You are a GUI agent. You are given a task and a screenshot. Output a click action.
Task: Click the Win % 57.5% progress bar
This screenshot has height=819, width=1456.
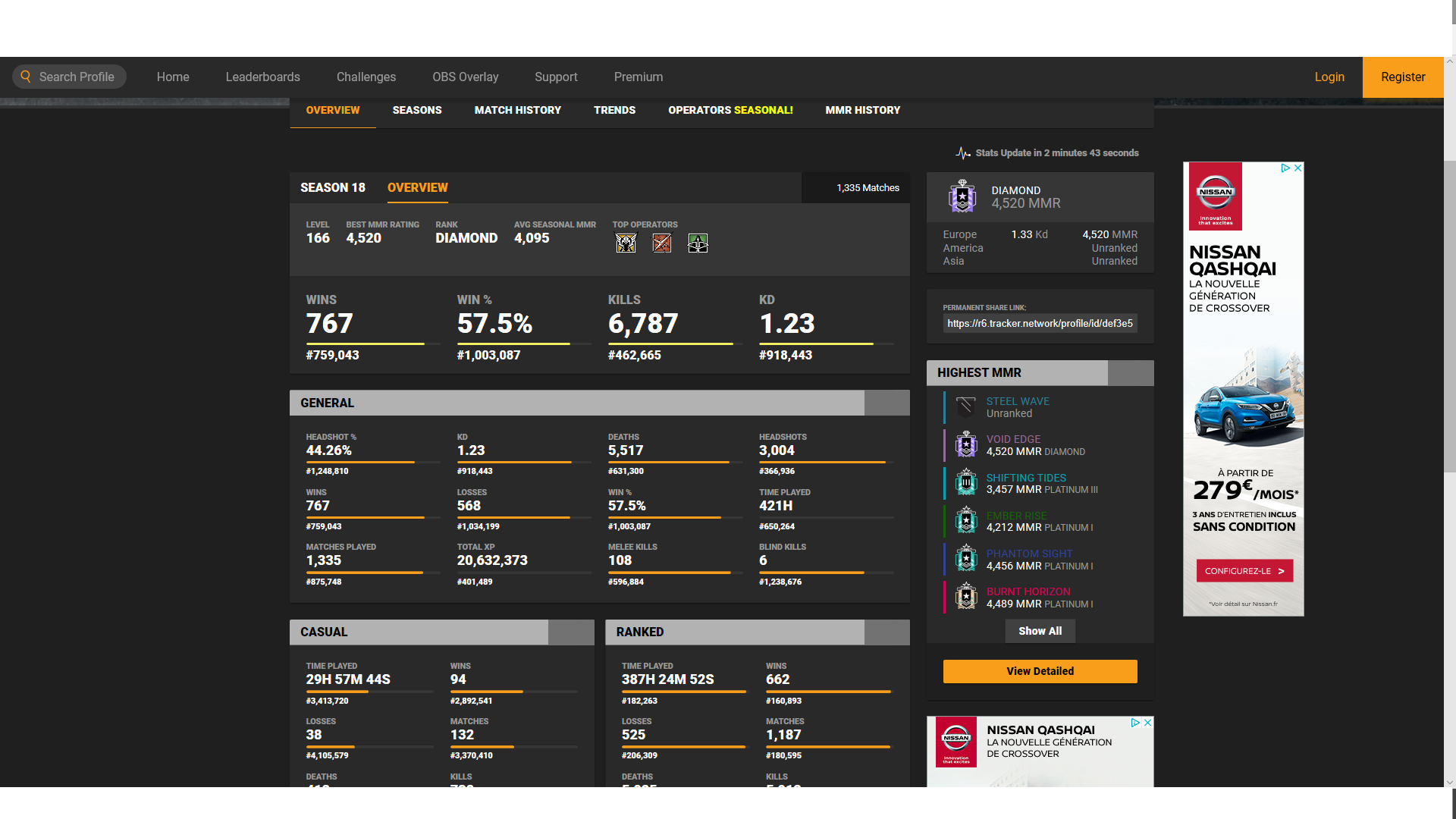pos(524,344)
